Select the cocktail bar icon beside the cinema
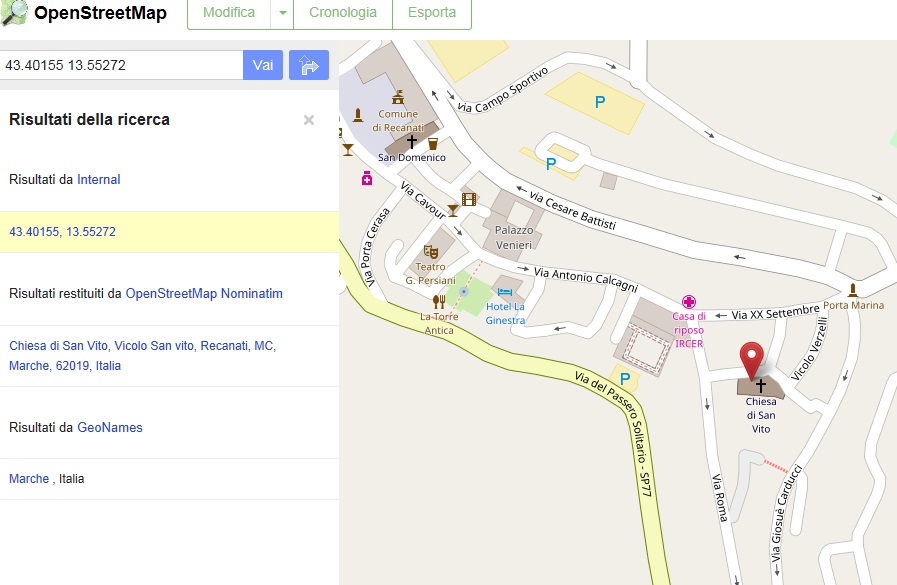 pyautogui.click(x=453, y=210)
